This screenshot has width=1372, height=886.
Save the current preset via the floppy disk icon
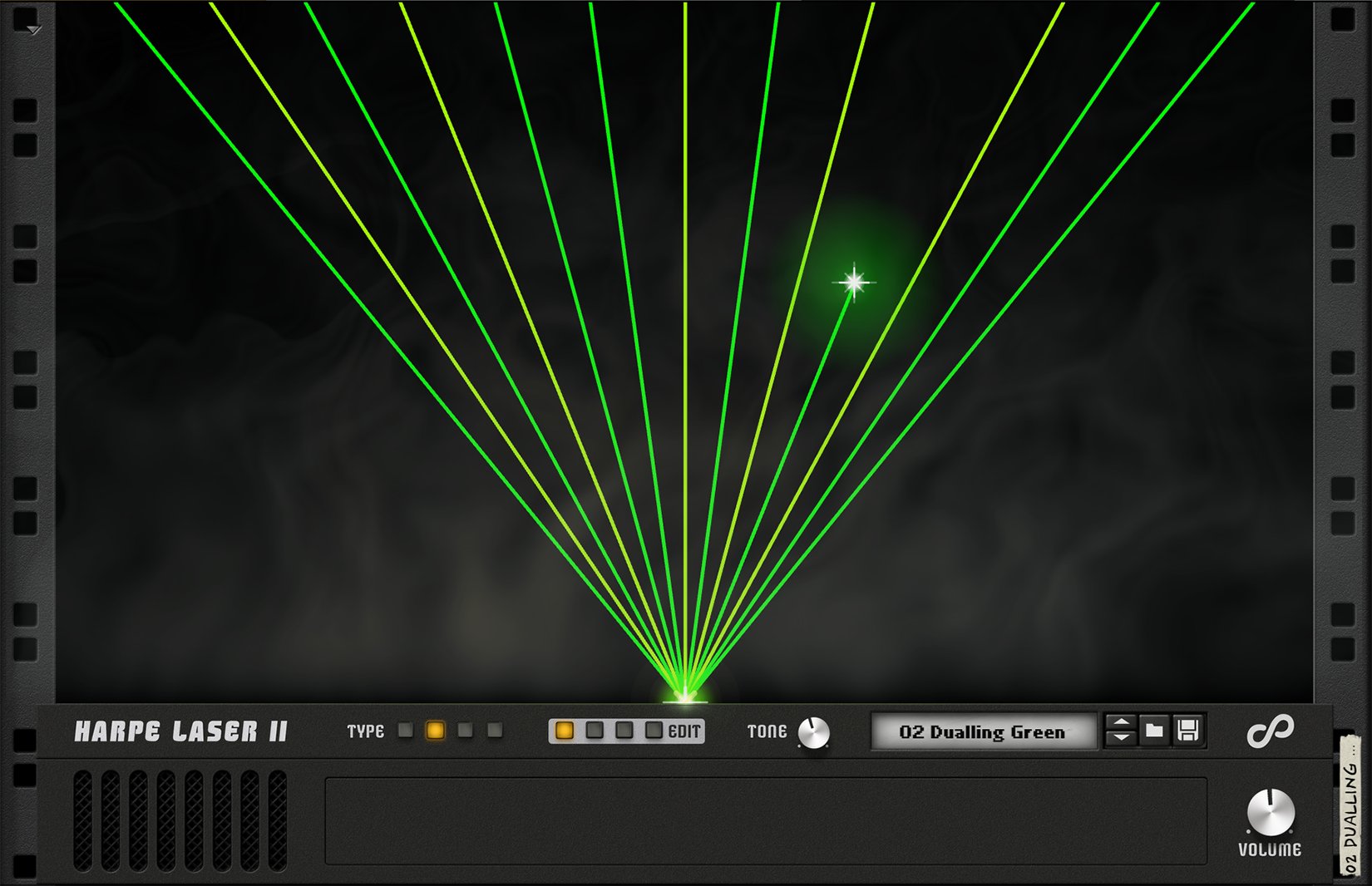pos(1187,731)
